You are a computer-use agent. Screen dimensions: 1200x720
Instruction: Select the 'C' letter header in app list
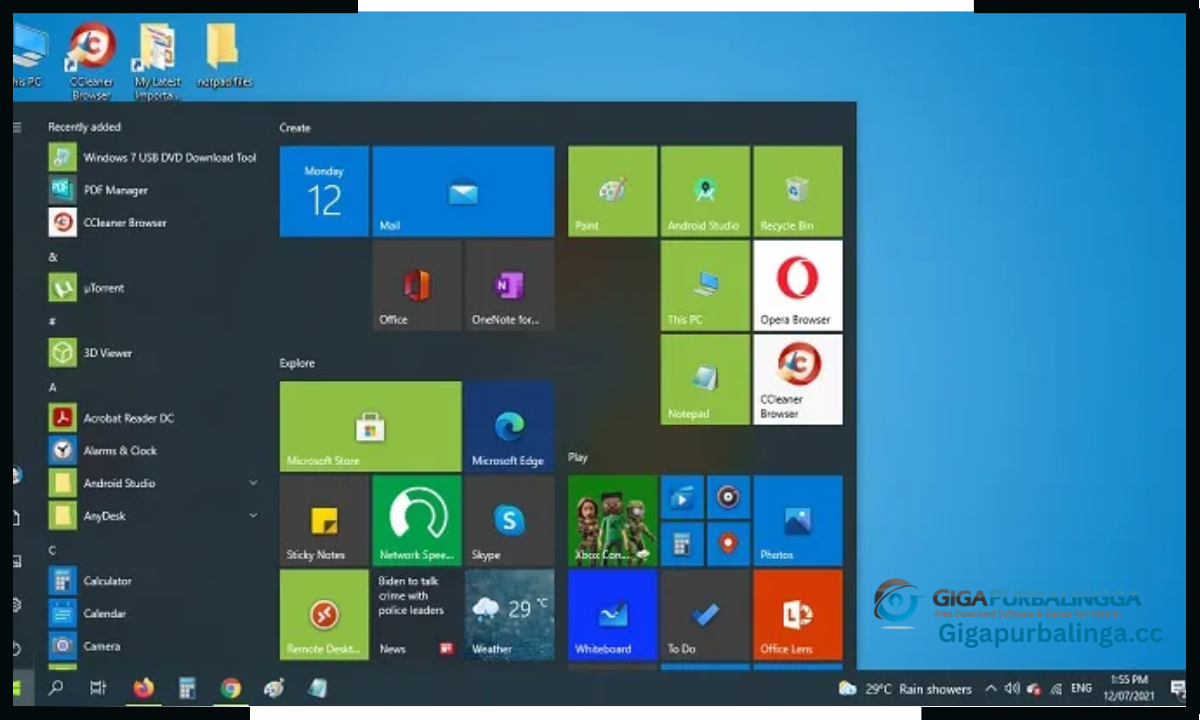pyautogui.click(x=53, y=550)
